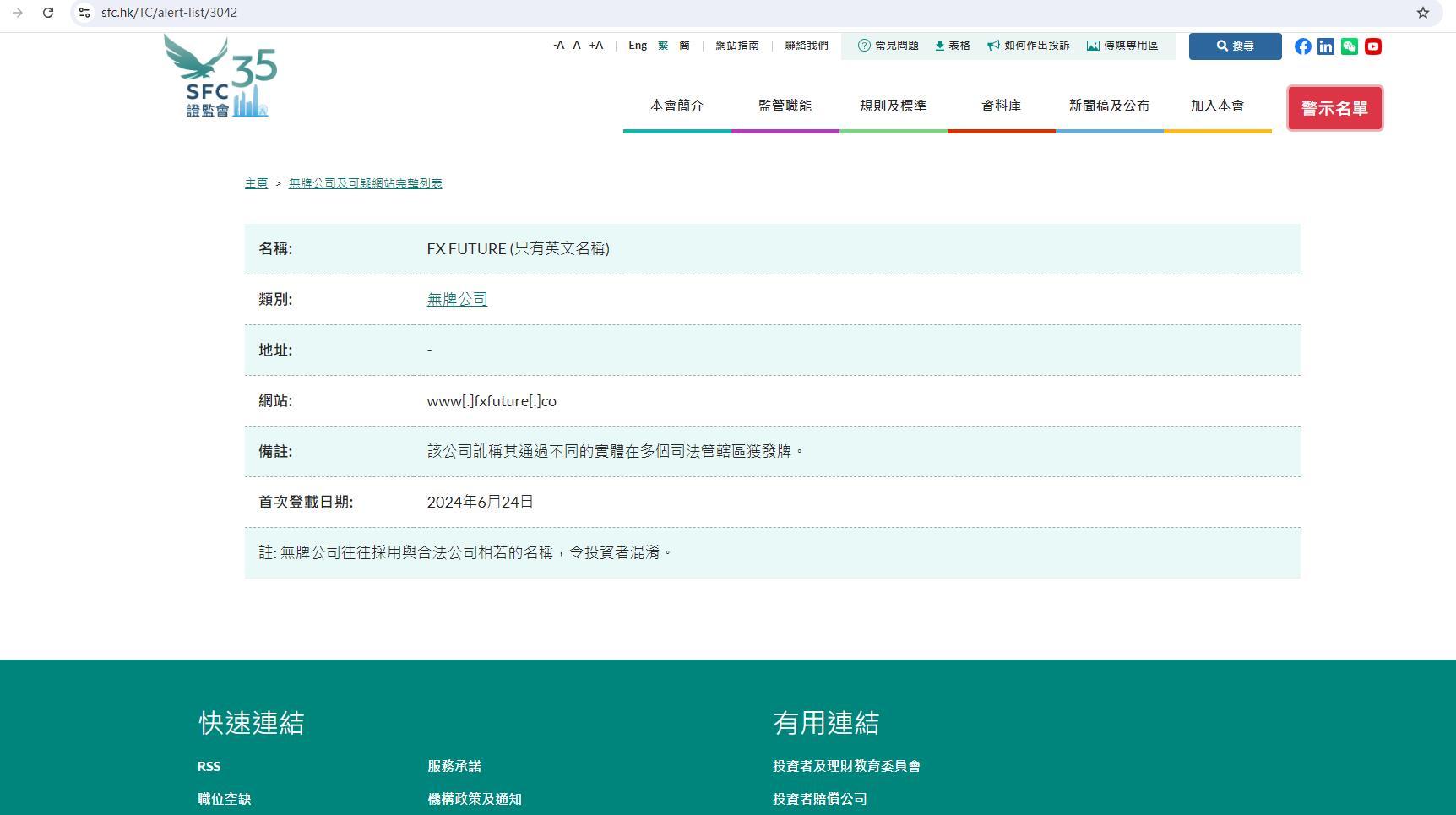Expand the 本會簡介 menu
The image size is (1456, 815).
(676, 106)
